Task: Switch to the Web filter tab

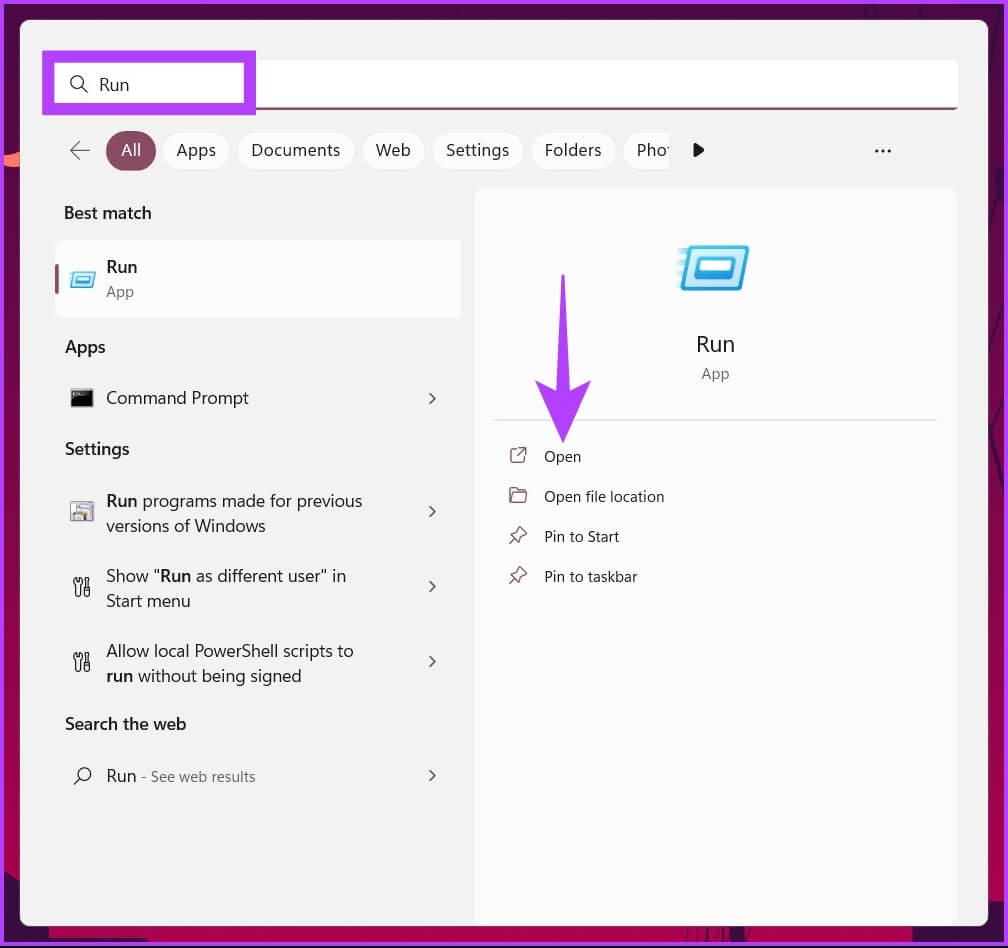Action: click(x=393, y=150)
